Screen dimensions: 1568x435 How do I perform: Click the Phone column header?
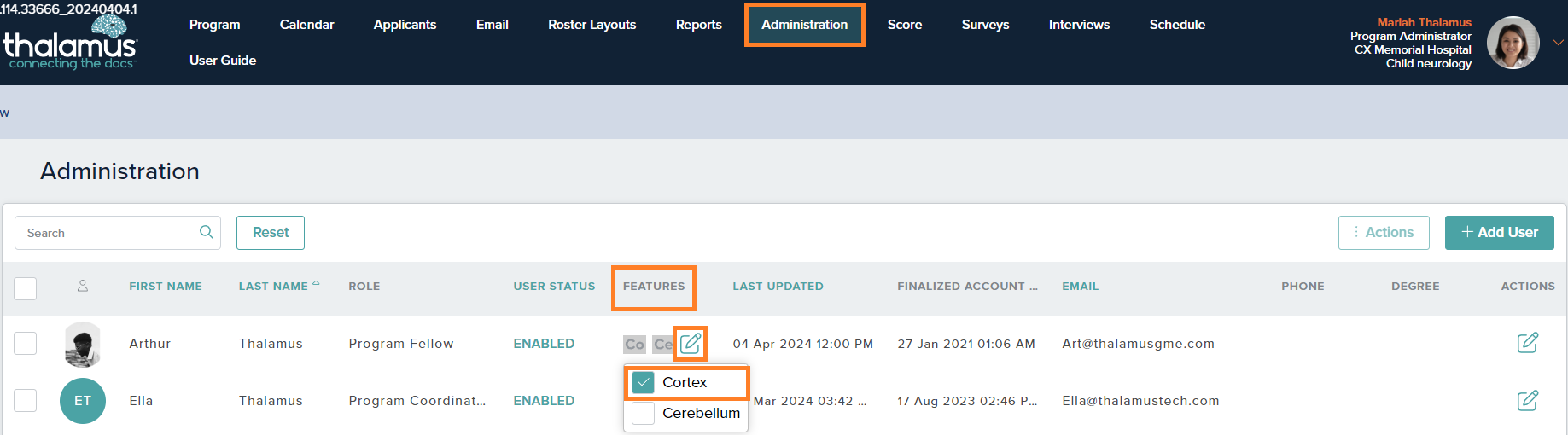1303,287
